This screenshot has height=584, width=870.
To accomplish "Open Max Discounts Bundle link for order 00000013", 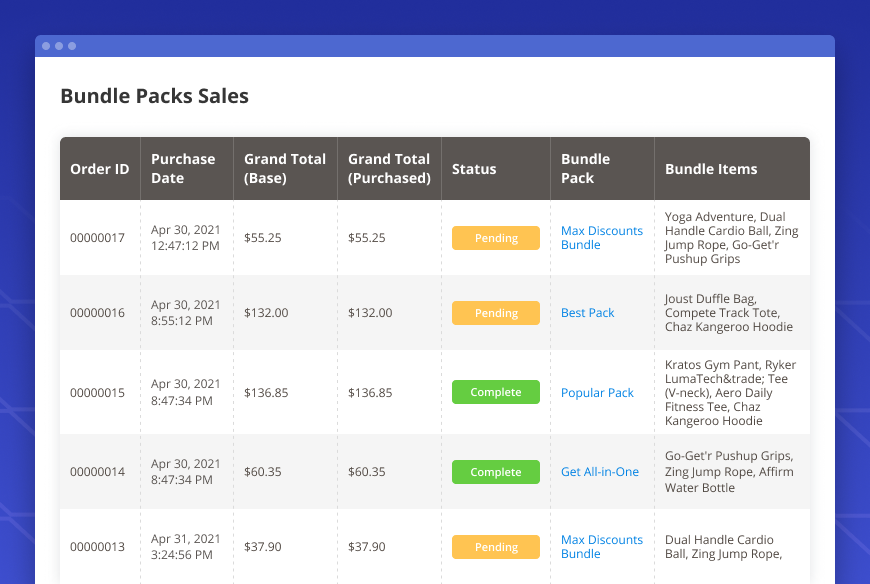I will (x=601, y=547).
